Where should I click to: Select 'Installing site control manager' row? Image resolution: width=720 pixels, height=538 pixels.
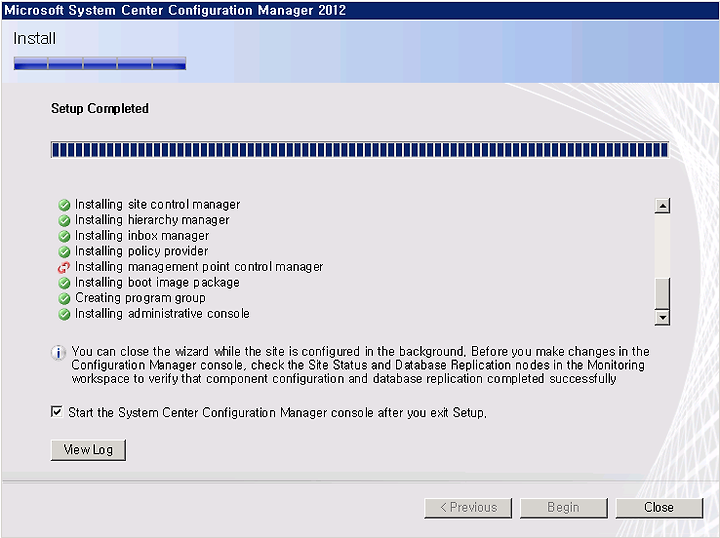(149, 205)
